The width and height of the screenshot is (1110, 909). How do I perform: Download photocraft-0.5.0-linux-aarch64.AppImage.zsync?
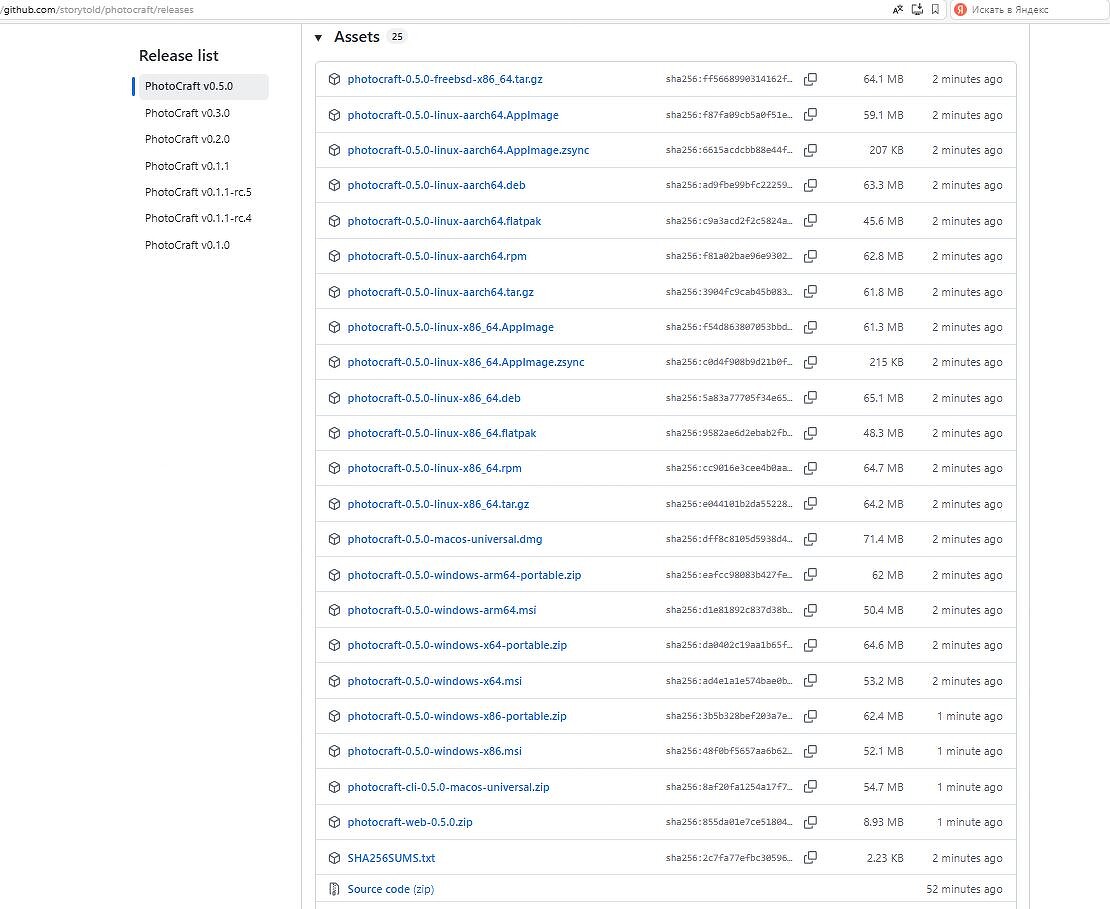tap(468, 150)
